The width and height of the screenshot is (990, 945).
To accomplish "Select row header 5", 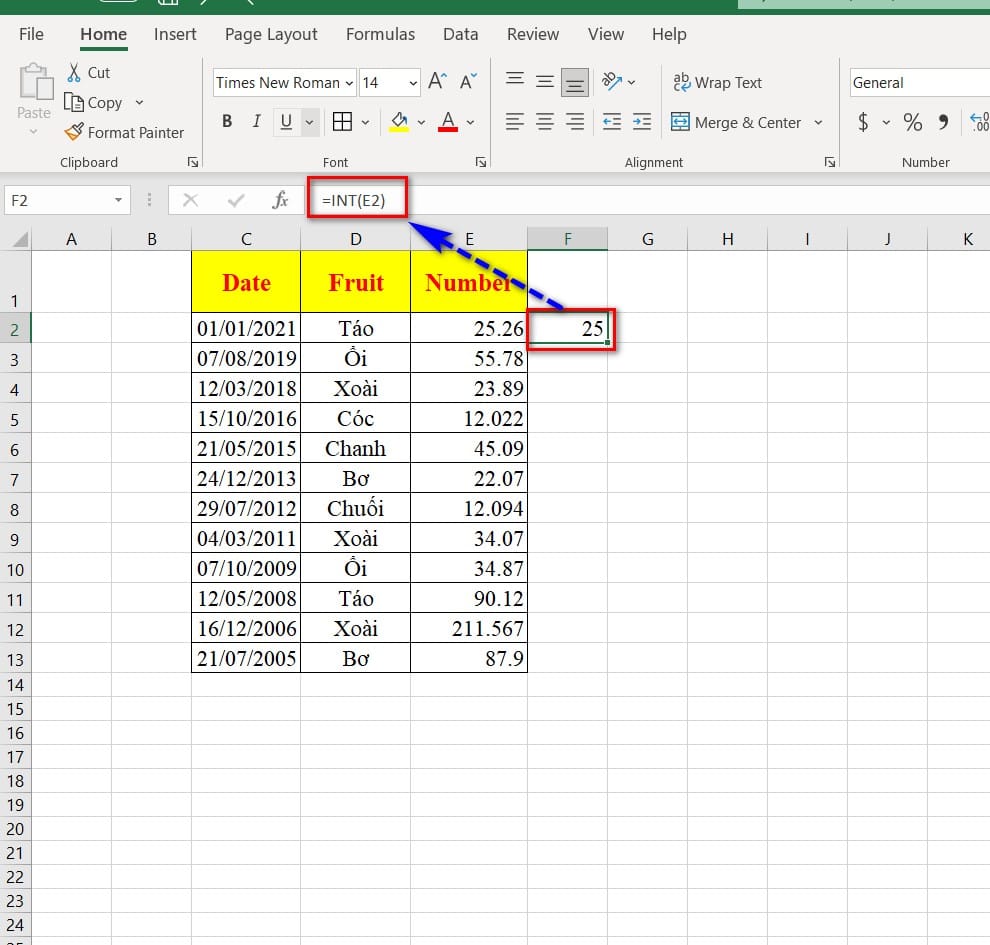I will pyautogui.click(x=15, y=420).
